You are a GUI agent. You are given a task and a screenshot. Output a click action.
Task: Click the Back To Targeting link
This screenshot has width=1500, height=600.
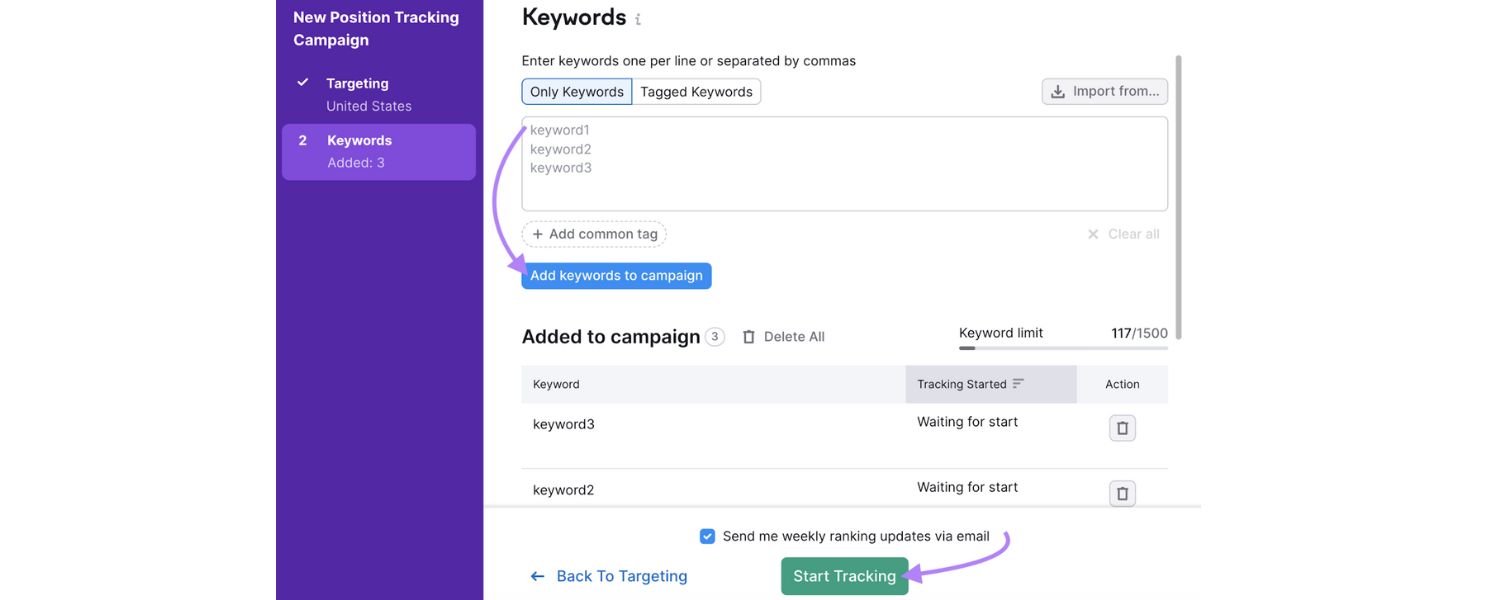pos(622,575)
